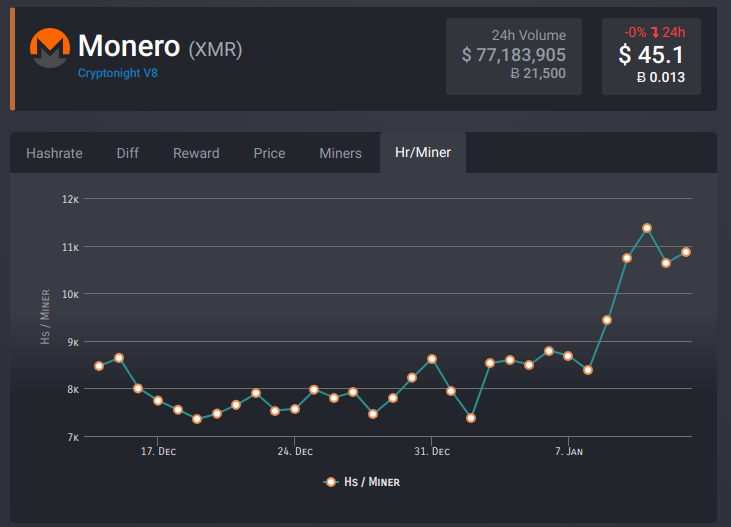Click the 7. Jan axis label
The image size is (731, 527).
pos(569,451)
